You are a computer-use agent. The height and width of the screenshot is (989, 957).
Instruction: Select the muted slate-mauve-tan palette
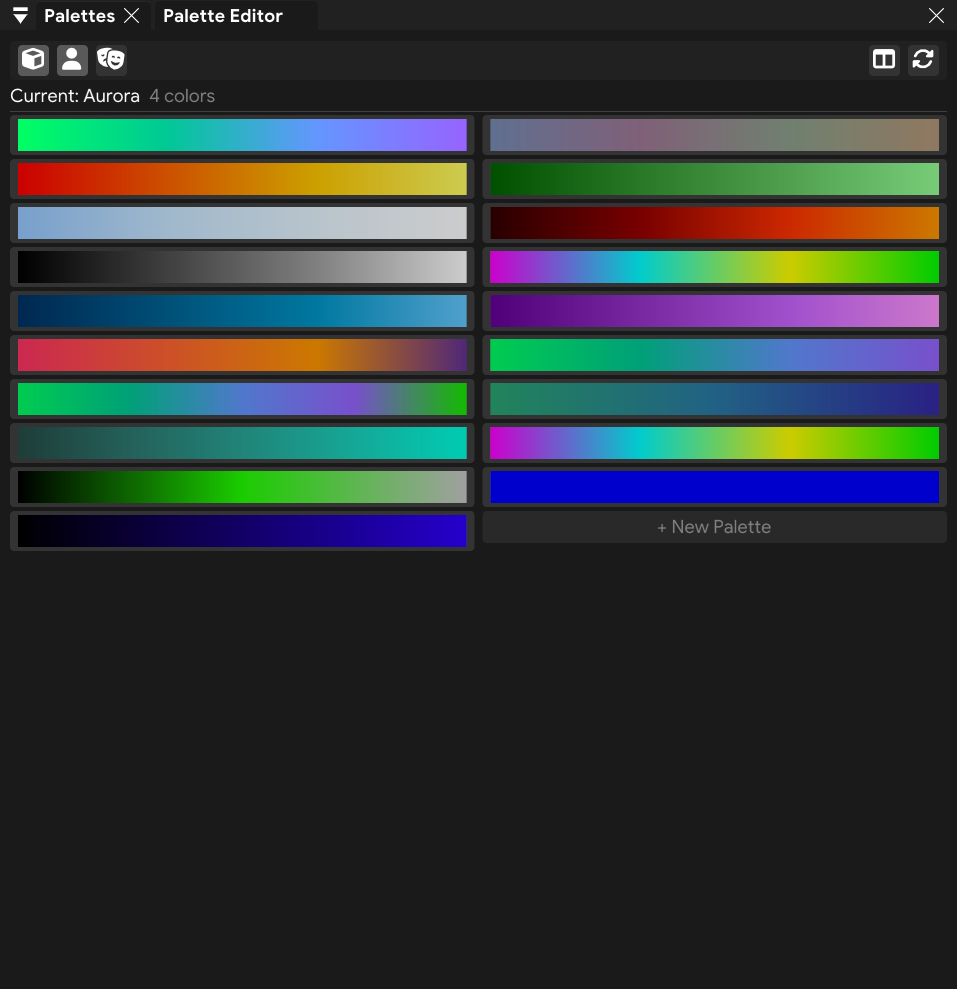tap(715, 135)
